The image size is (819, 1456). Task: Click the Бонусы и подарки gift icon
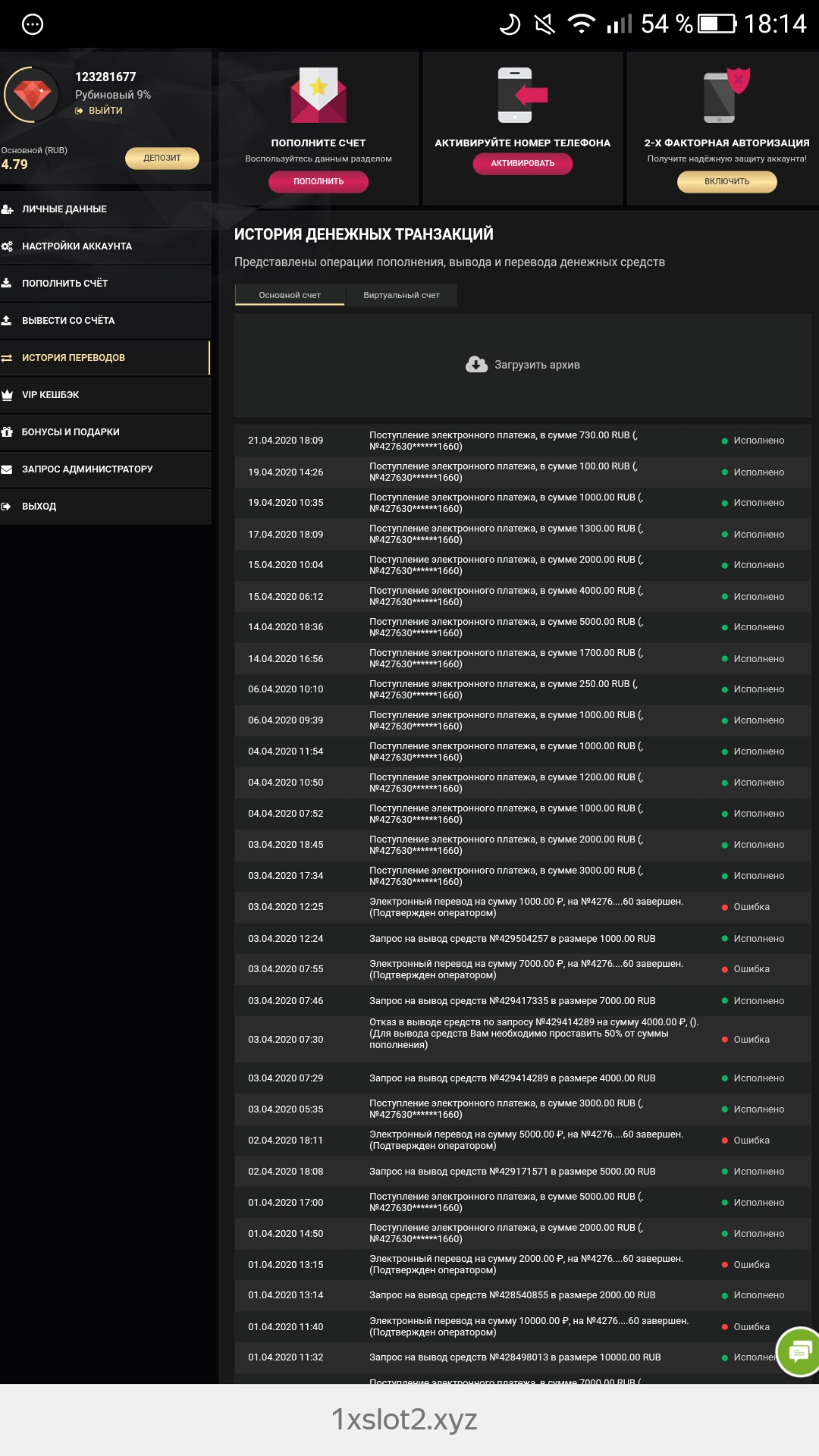point(8,432)
